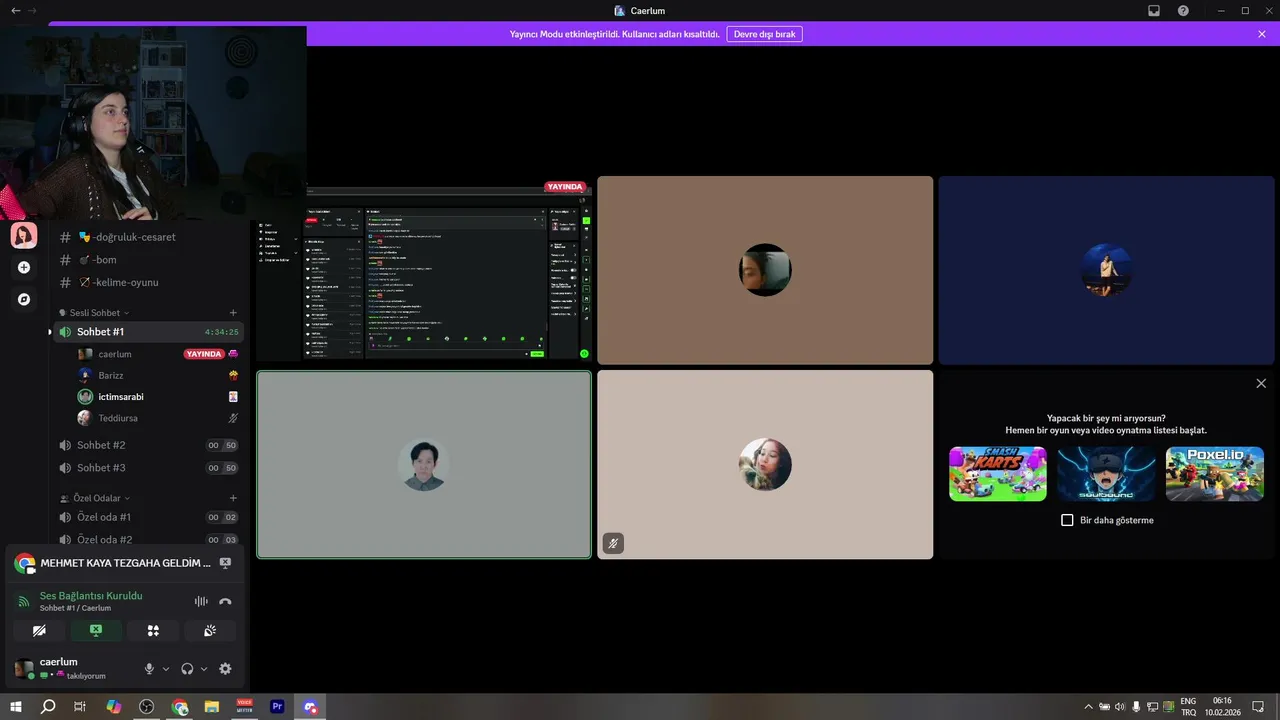Launch the Soulbound activity card
1280x720 pixels.
tap(1106, 474)
